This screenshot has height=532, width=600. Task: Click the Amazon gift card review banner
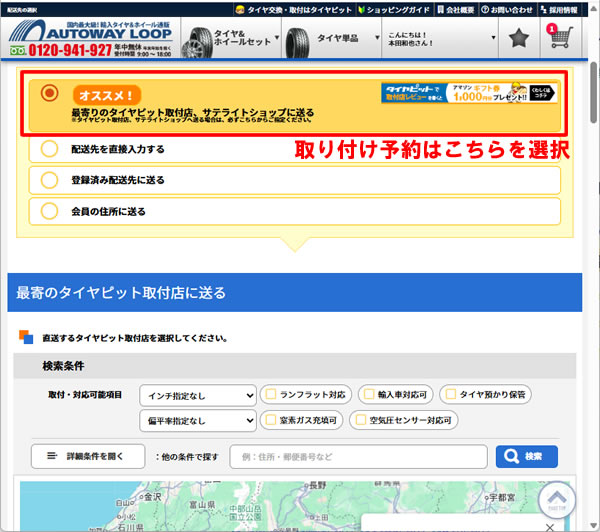[x=469, y=93]
